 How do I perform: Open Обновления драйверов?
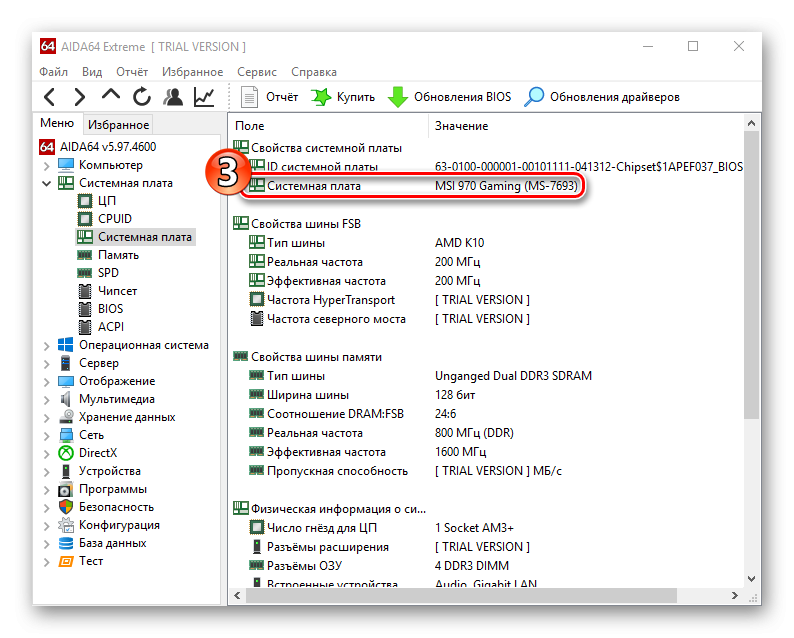(602, 97)
